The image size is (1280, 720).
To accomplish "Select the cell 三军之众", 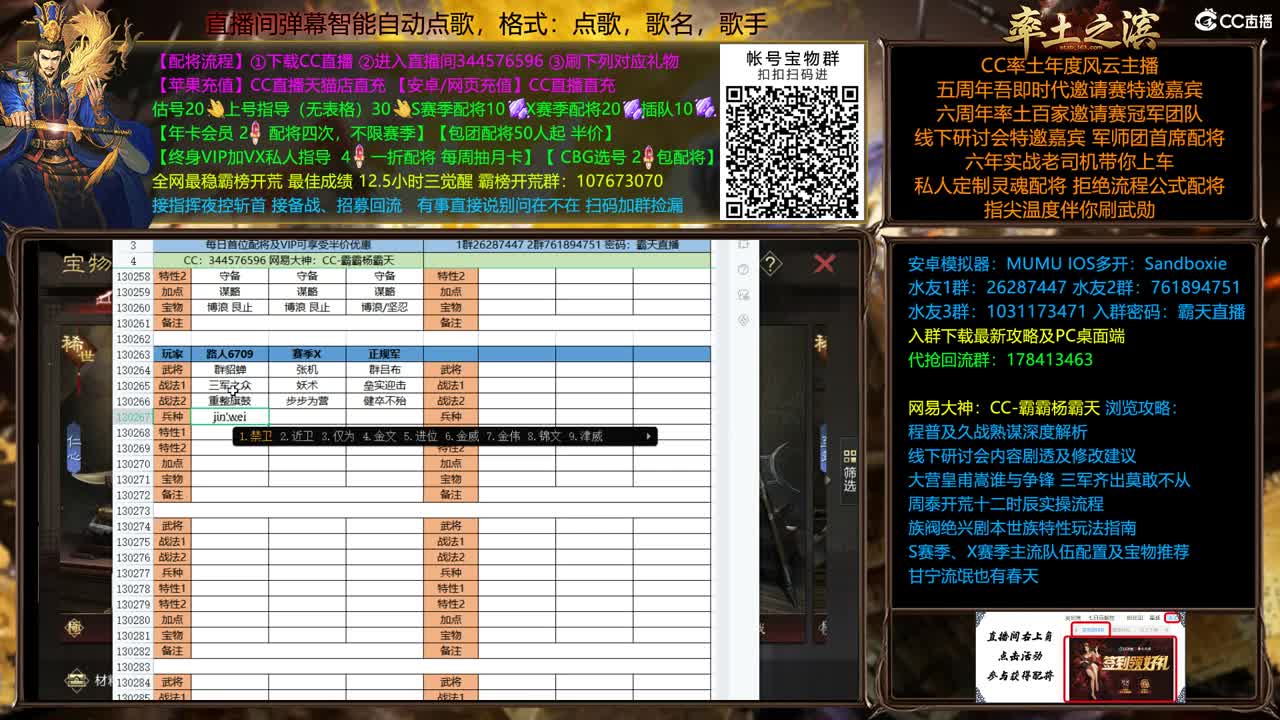I will (229, 385).
